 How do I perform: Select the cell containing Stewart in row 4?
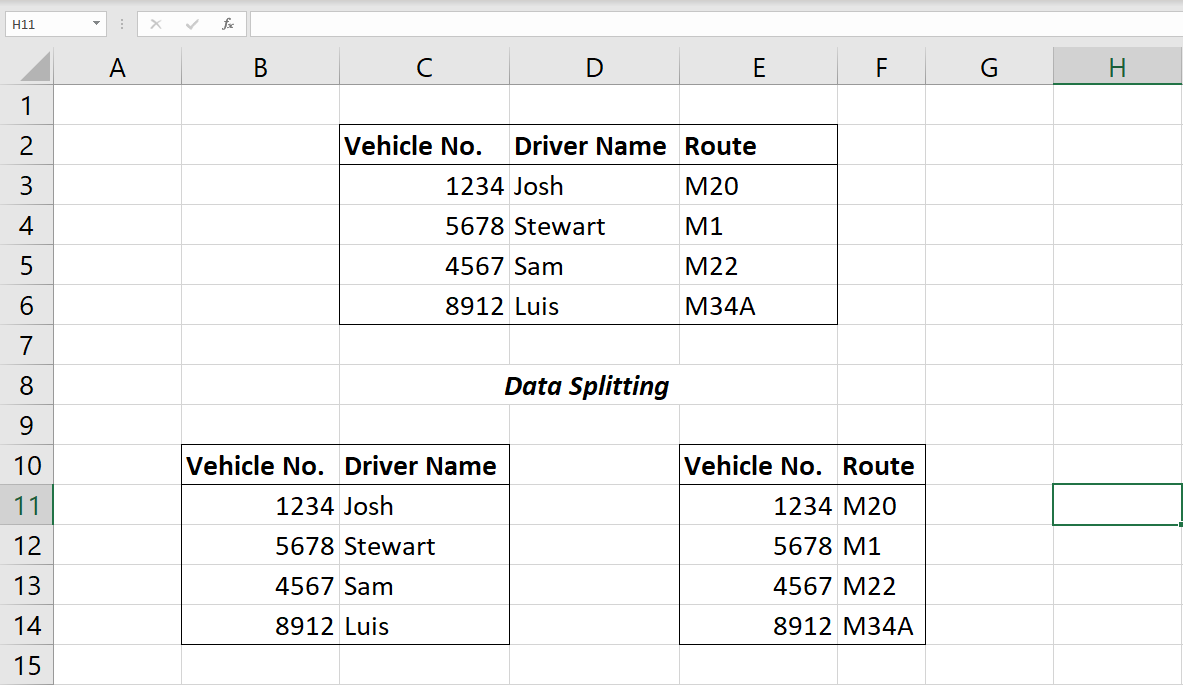pos(594,226)
